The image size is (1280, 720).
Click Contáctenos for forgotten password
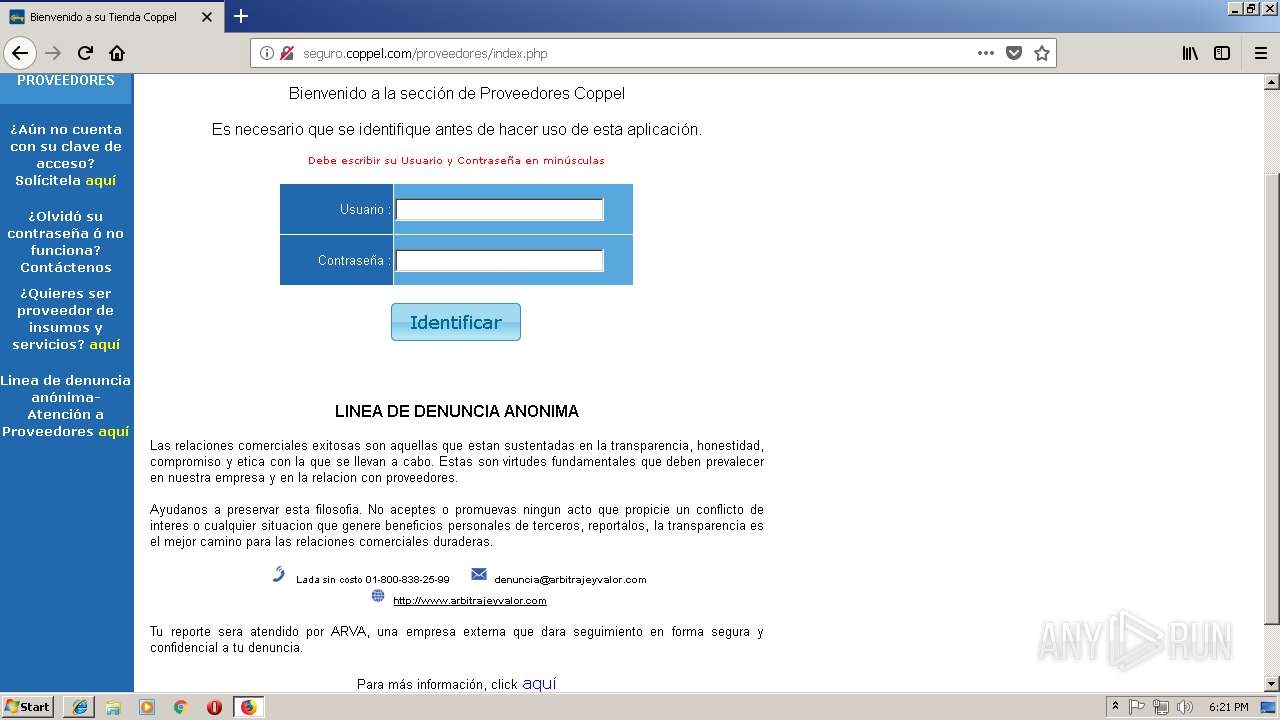pos(66,267)
